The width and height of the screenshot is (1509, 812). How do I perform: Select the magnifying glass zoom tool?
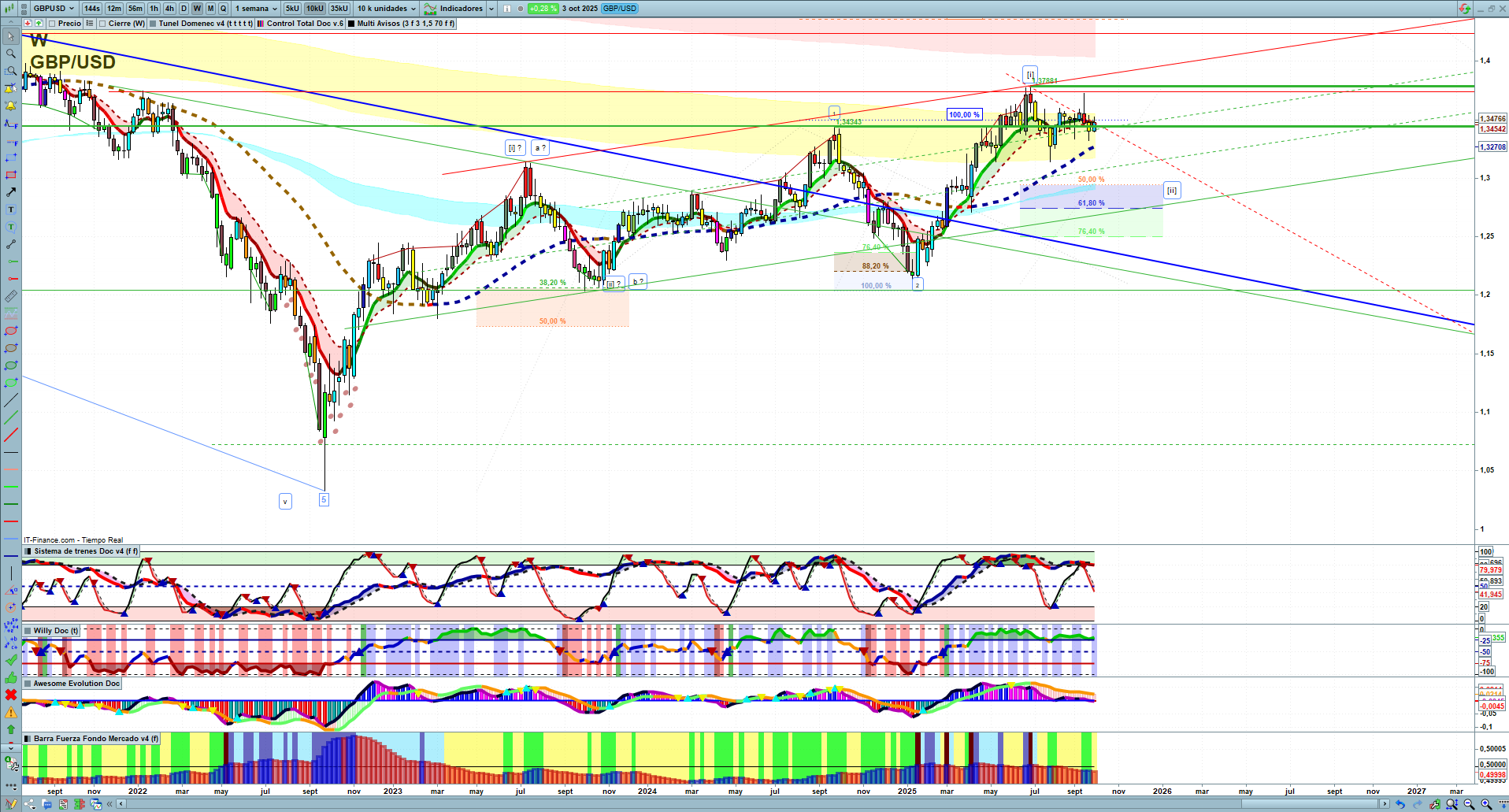[11, 54]
